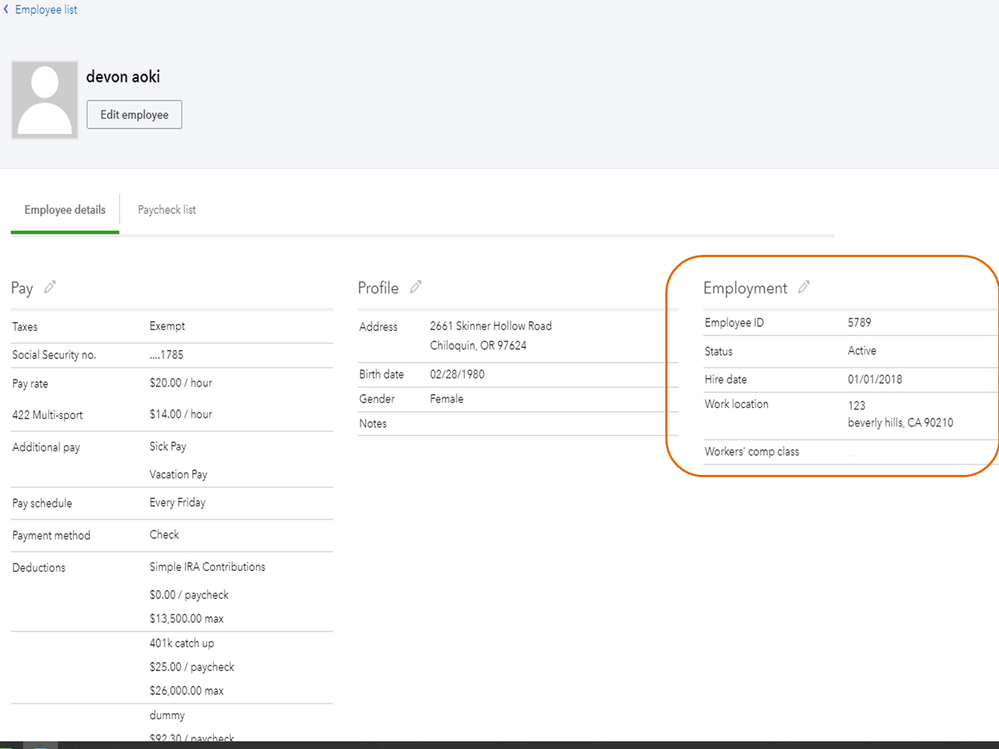Viewport: 999px width, 749px height.
Task: Click the employee avatar placeholder image
Action: 45,100
